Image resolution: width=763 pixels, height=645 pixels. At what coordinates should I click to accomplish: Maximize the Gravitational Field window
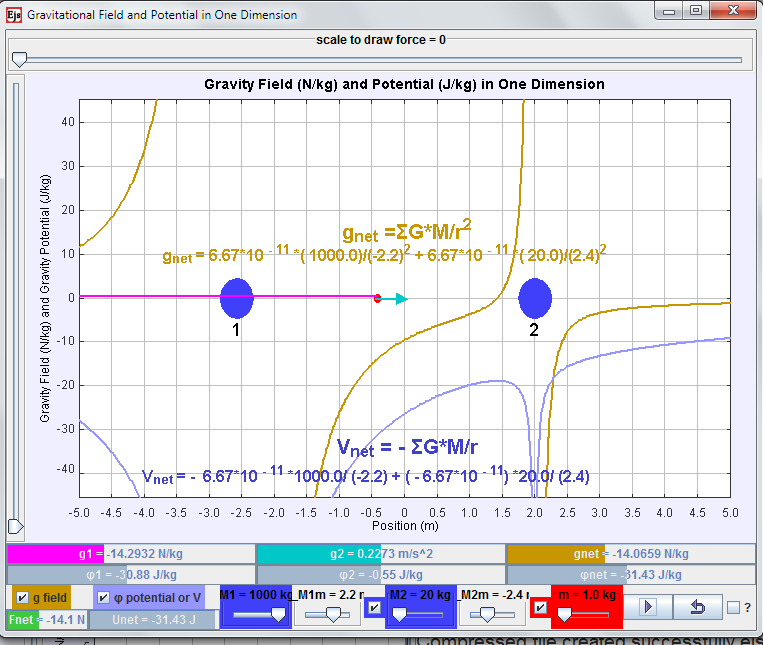[696, 11]
